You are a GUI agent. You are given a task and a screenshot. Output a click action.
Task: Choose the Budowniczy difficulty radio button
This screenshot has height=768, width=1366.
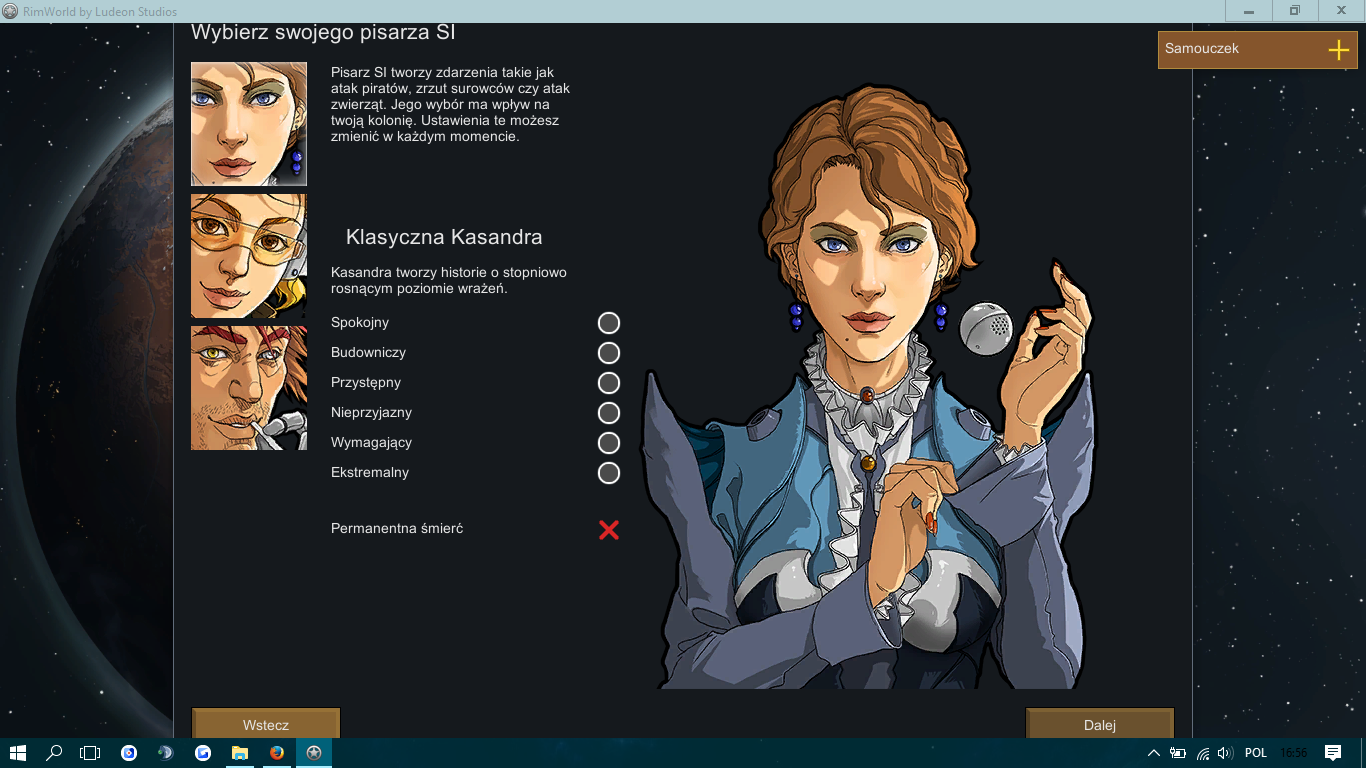609,353
